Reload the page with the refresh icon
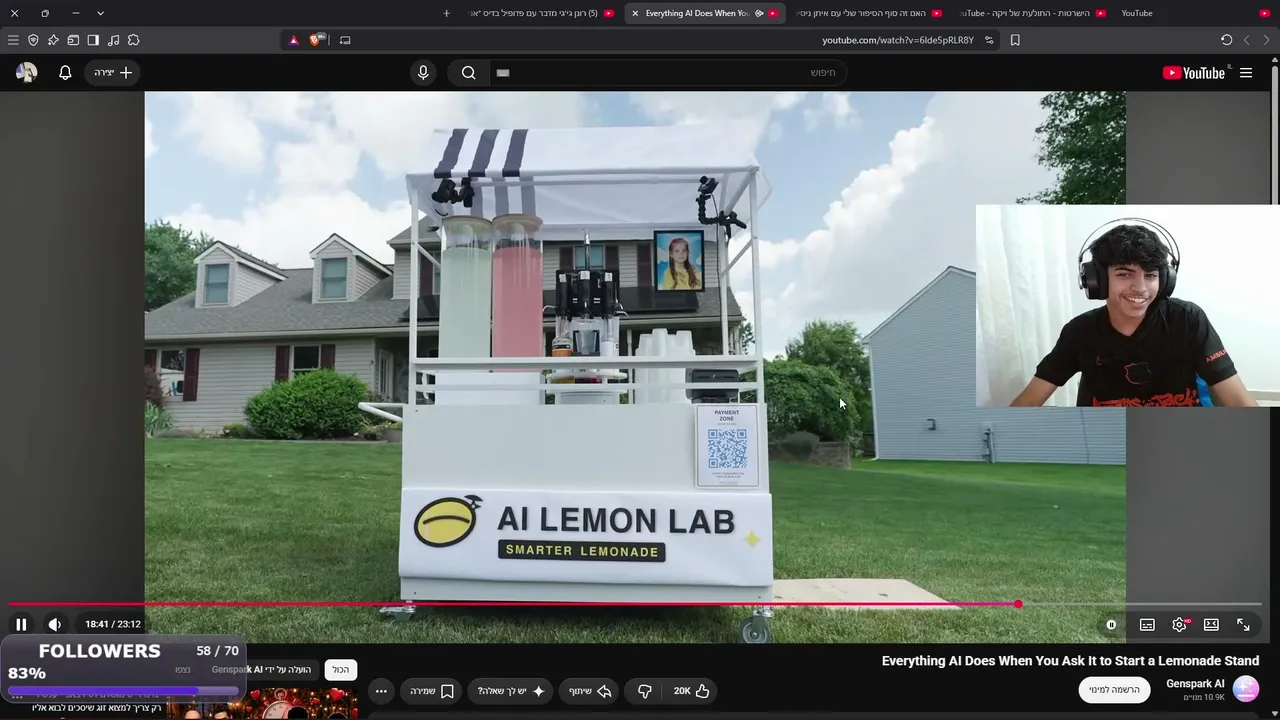1280x720 pixels. [1227, 40]
